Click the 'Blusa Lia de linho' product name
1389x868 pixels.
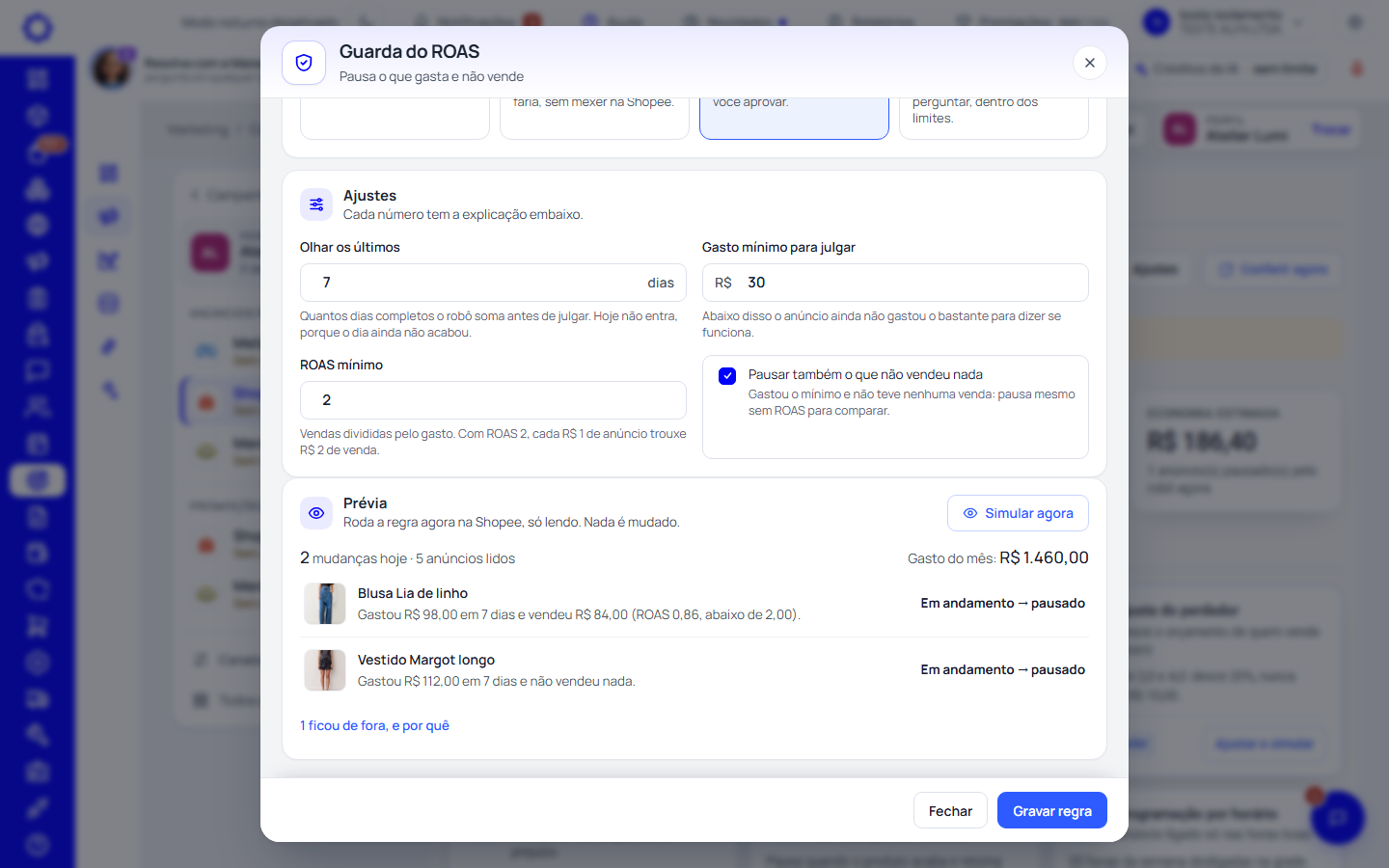click(x=413, y=593)
